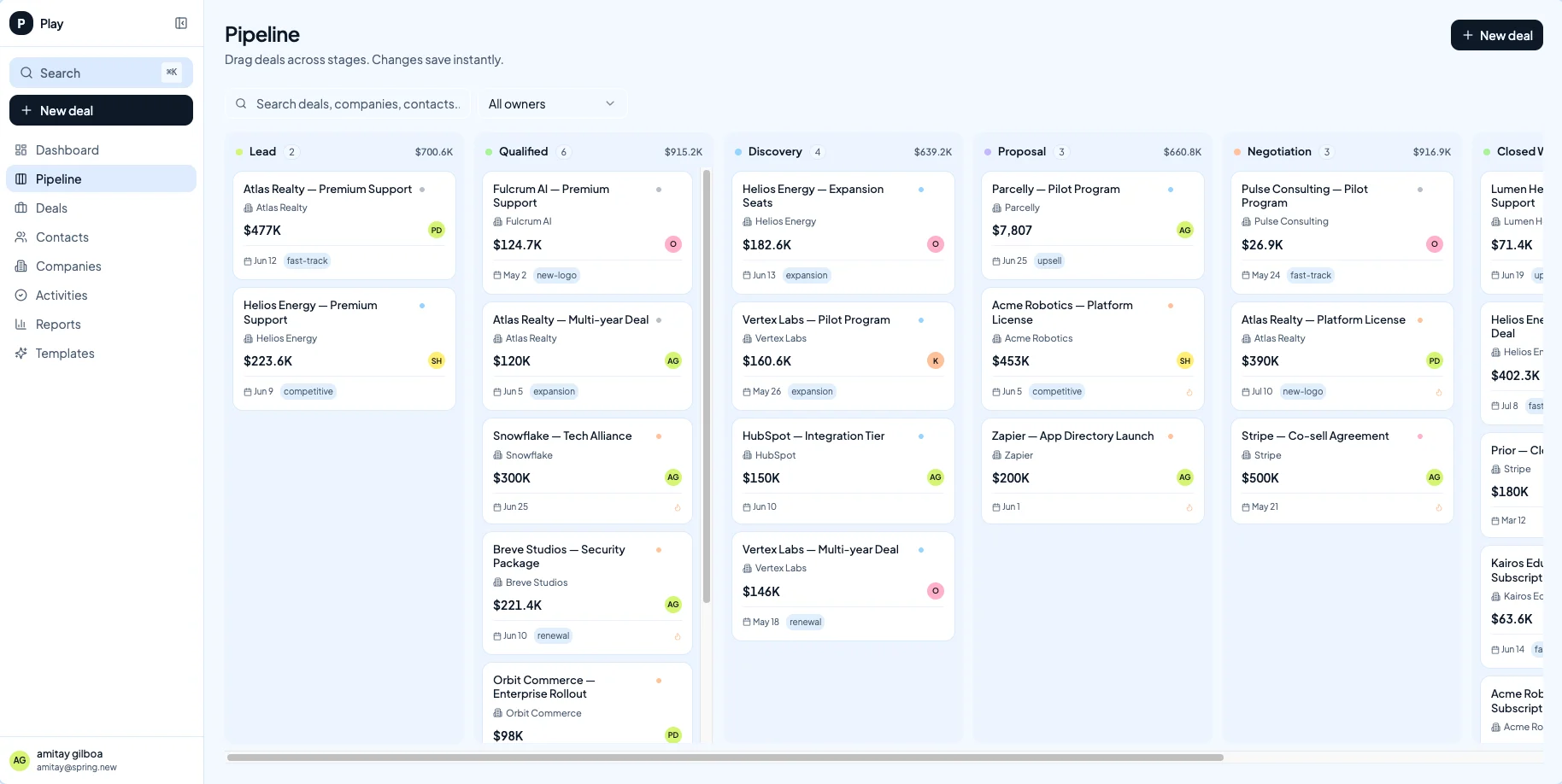Click the AG avatar on Atlas Realty Multi-year Deal
1562x784 pixels.
coord(673,360)
